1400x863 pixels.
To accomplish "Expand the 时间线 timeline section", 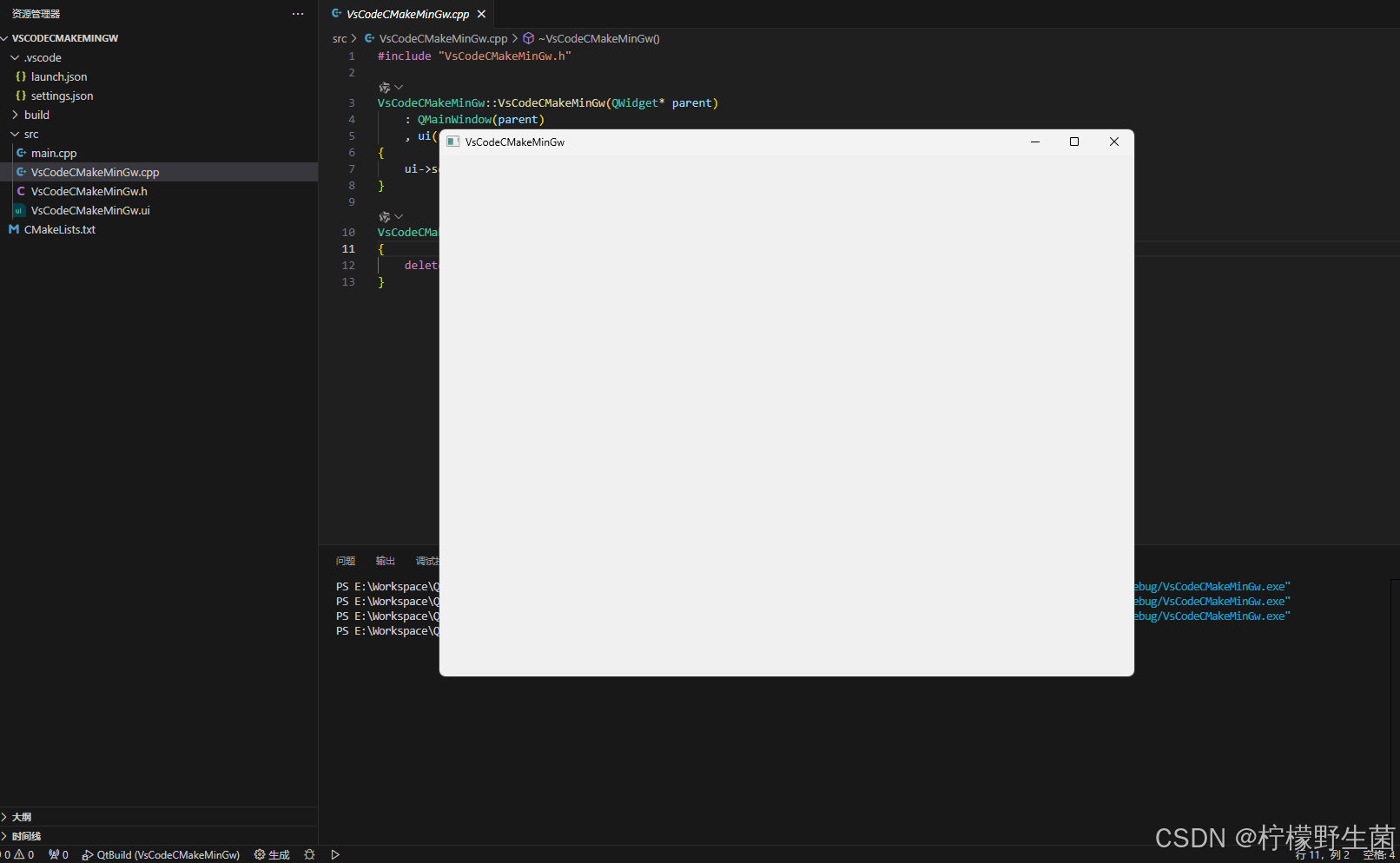I will [26, 836].
